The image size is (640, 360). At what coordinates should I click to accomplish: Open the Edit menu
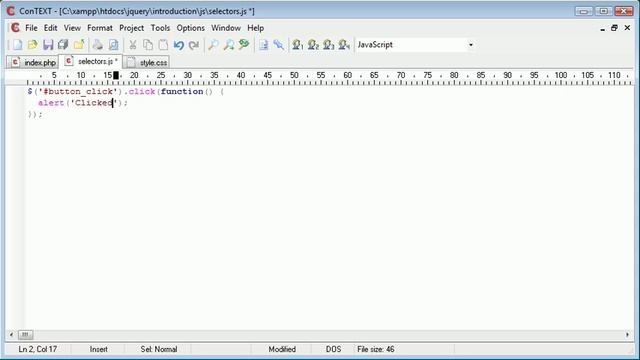[51, 28]
